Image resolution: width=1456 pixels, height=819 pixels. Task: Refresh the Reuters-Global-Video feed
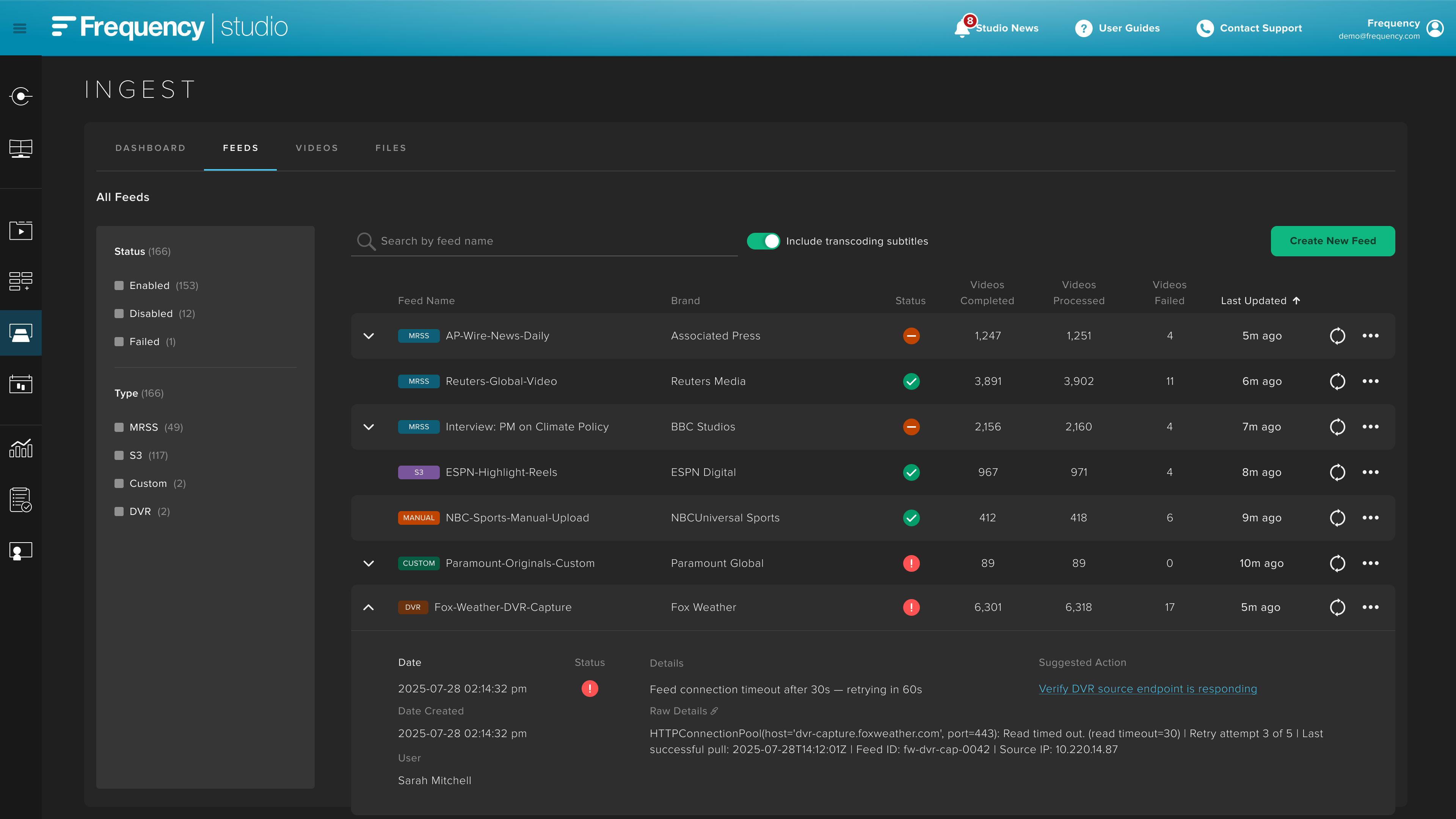pyautogui.click(x=1337, y=381)
